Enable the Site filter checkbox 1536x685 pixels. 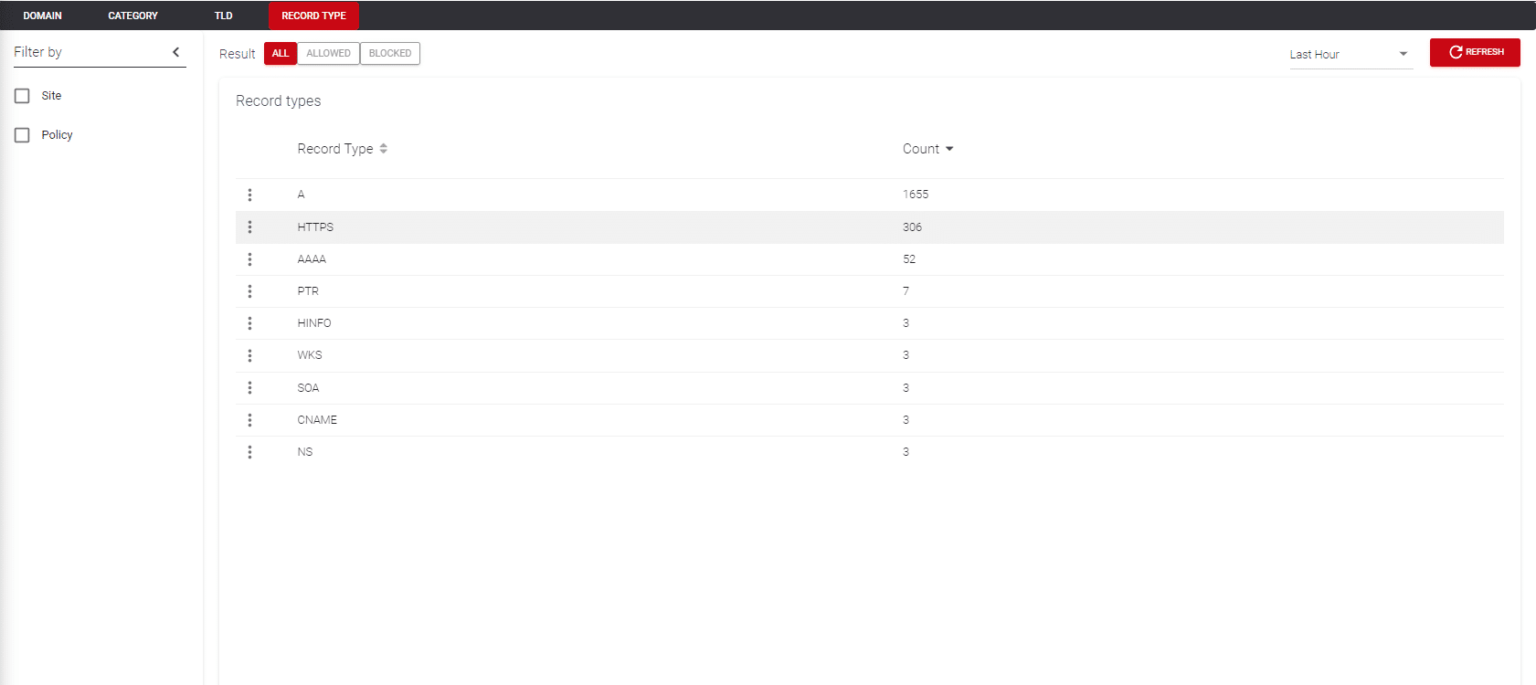(21, 95)
